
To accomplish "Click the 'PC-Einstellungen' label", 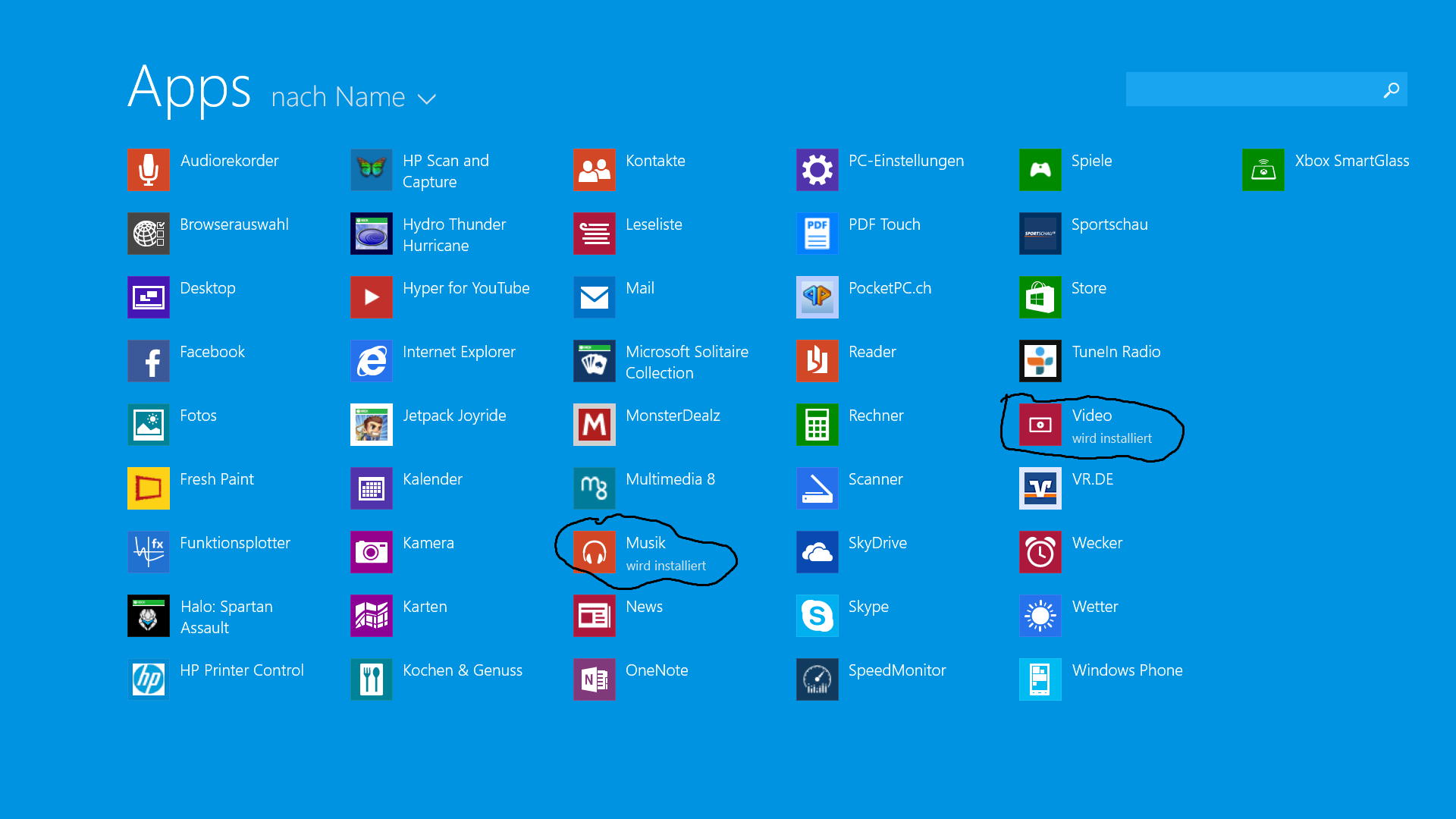I will (x=906, y=162).
